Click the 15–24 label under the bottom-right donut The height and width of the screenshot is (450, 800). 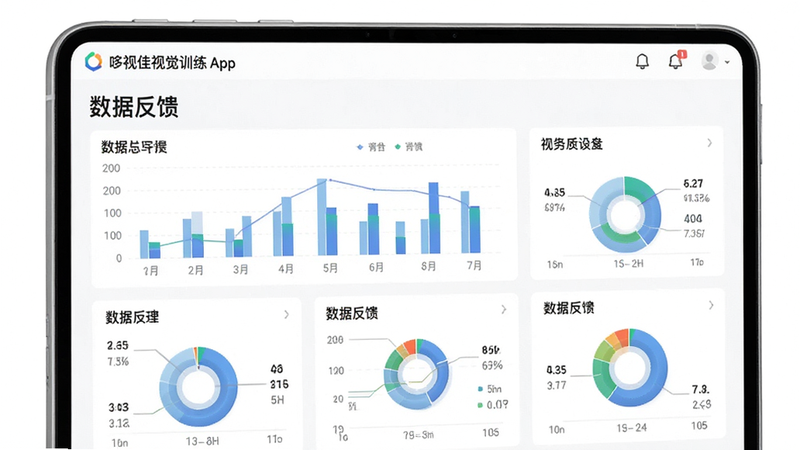632,428
